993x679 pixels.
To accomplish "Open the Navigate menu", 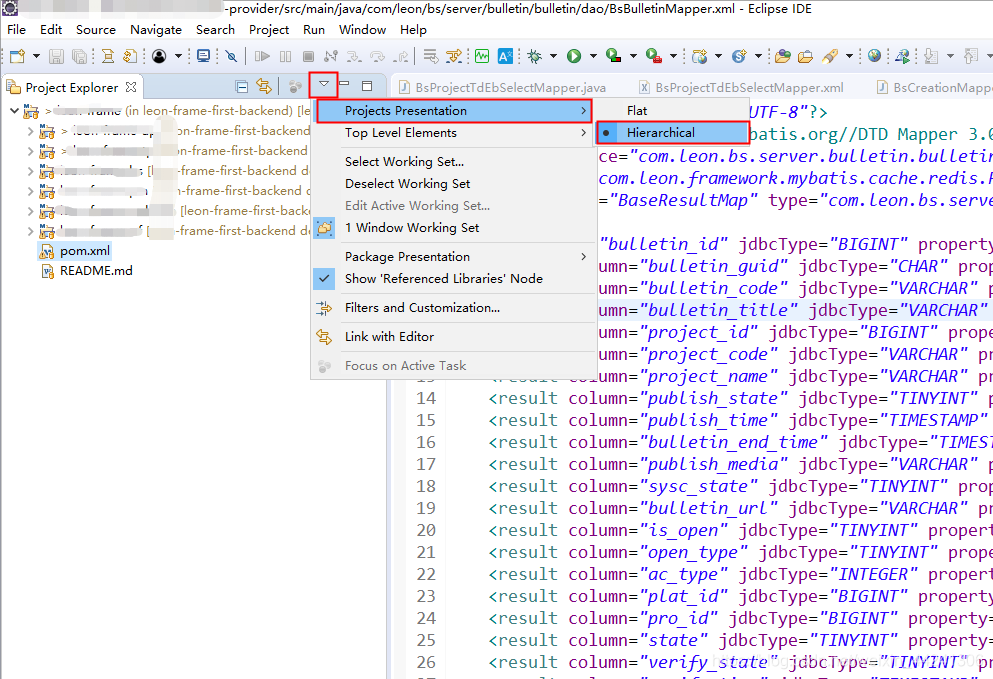I will (x=156, y=30).
